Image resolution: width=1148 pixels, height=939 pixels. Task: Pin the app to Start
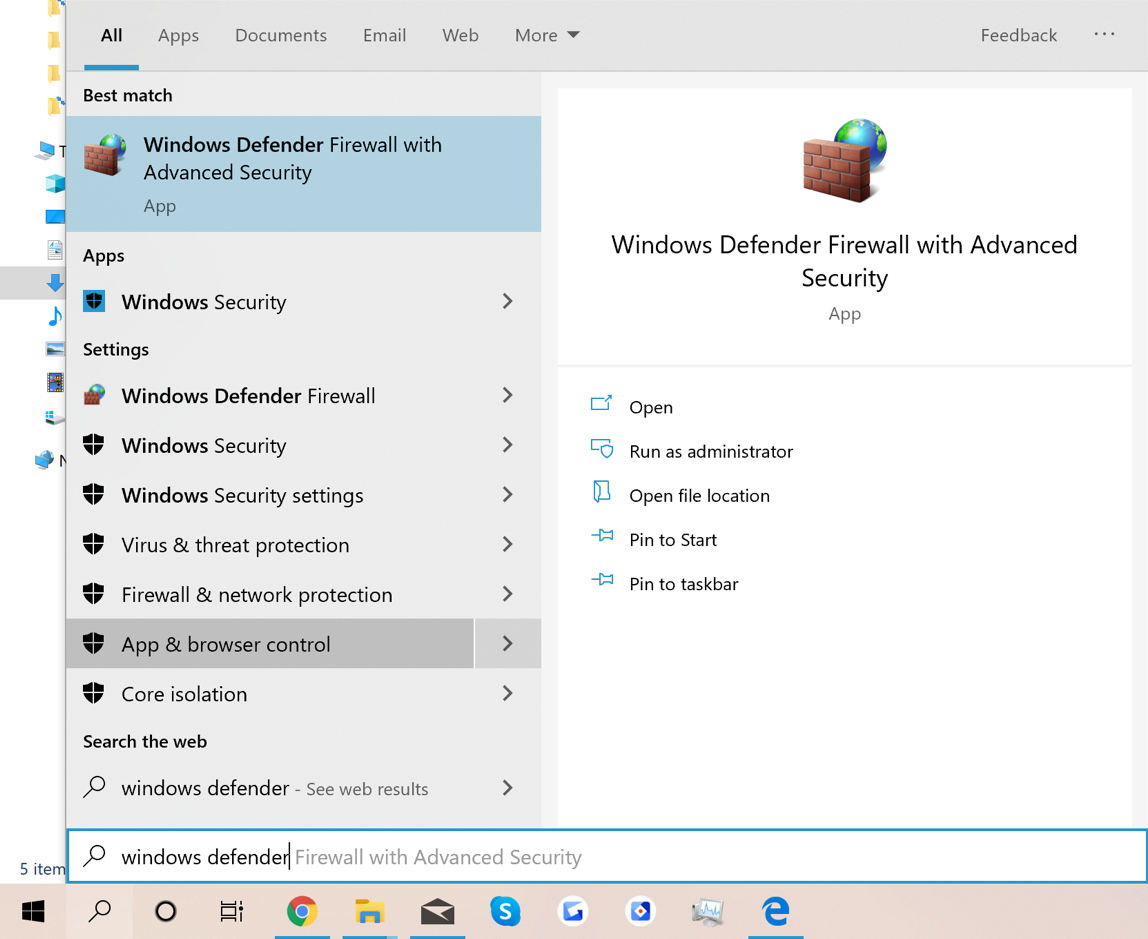[673, 539]
